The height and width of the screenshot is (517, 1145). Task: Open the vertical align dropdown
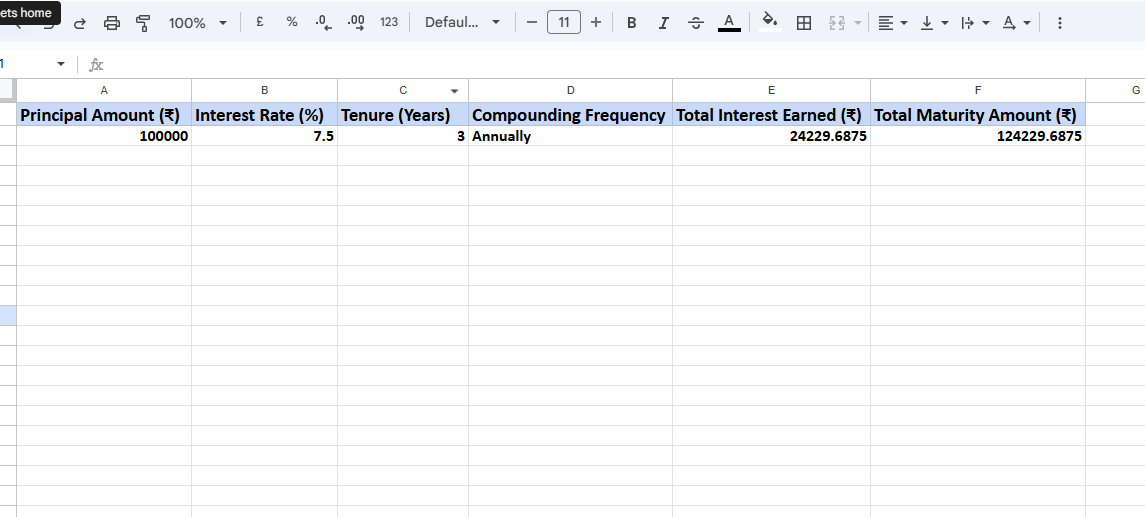click(x=934, y=23)
